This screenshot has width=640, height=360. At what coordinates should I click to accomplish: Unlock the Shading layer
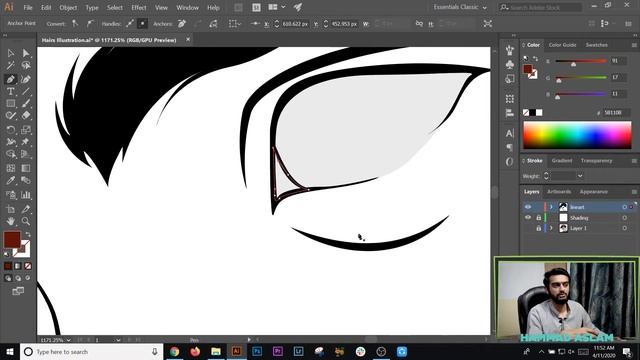pos(538,218)
